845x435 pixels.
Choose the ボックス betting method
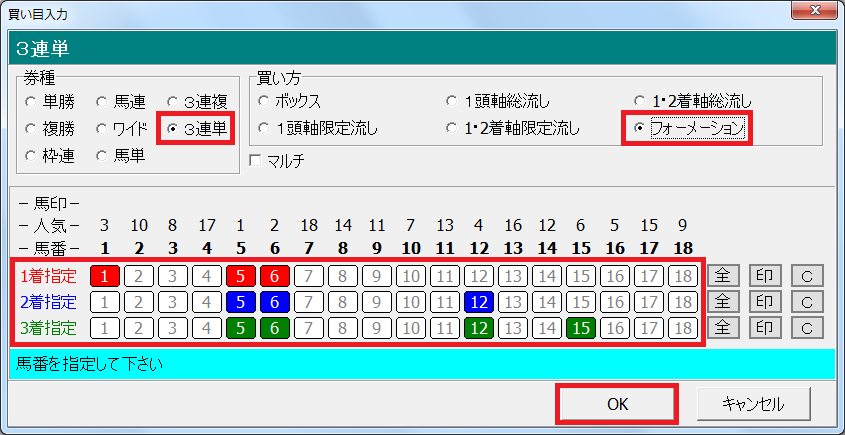[263, 101]
